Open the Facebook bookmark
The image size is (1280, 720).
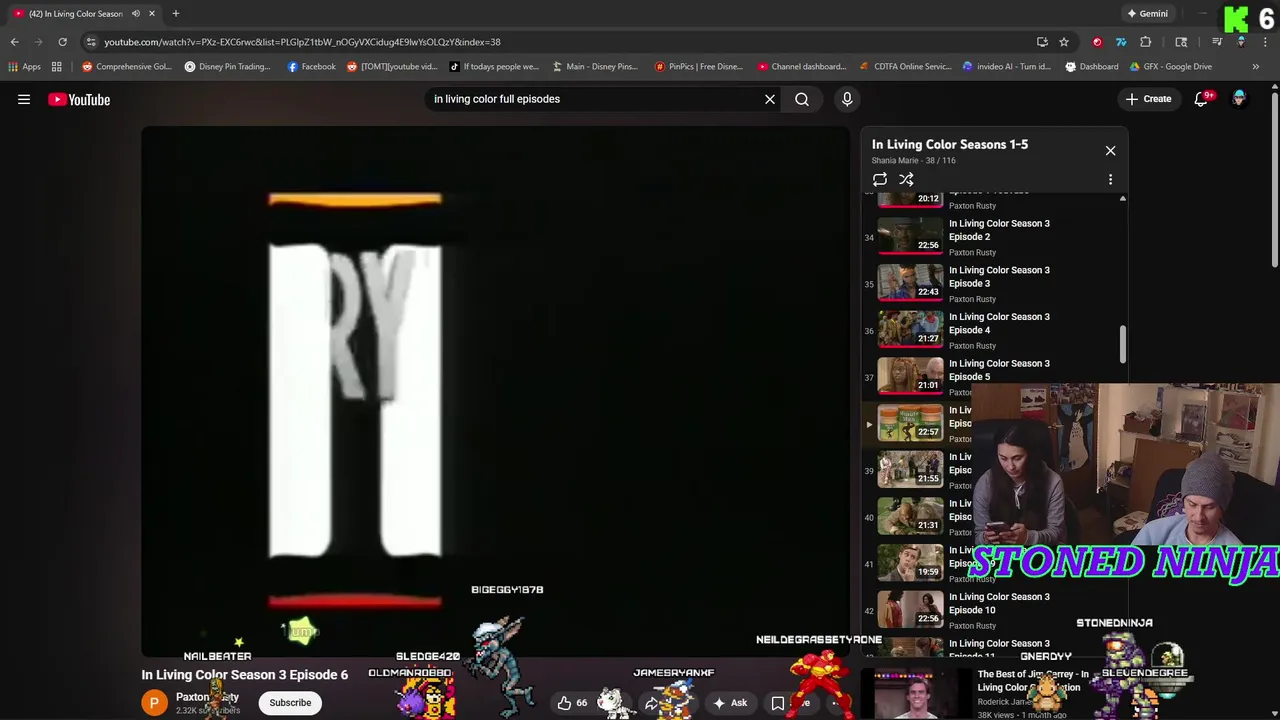311,67
